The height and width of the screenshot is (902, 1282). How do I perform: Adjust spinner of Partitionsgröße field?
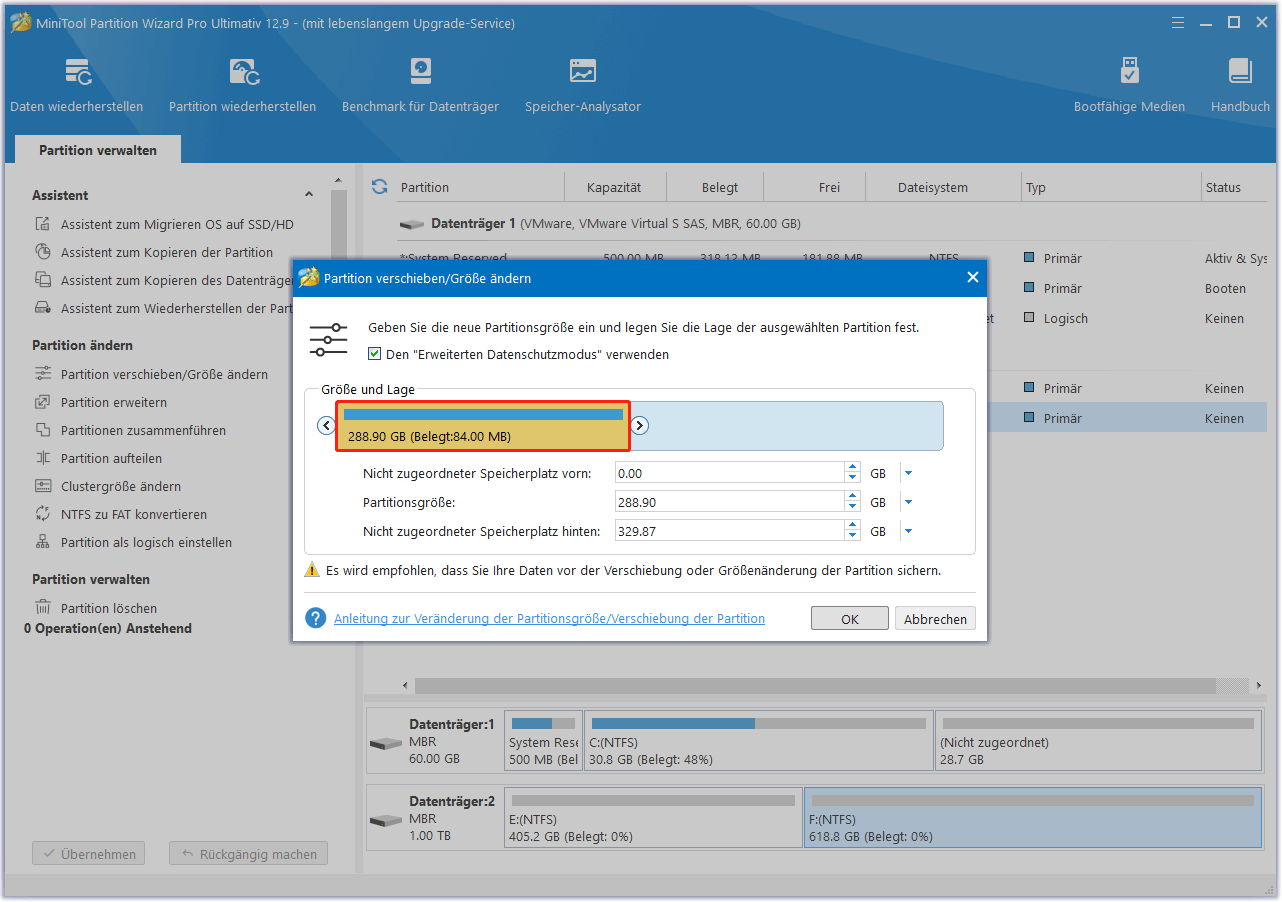click(x=852, y=503)
